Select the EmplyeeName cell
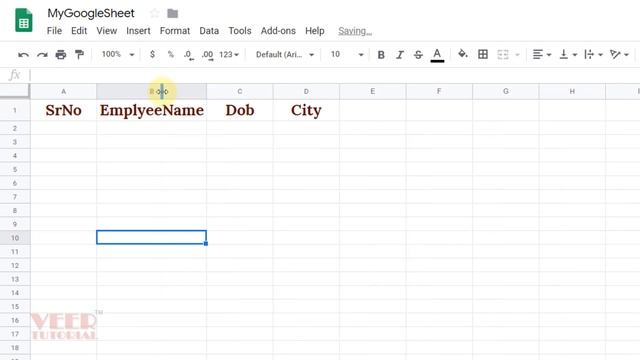This screenshot has height=360, width=640. (151, 110)
